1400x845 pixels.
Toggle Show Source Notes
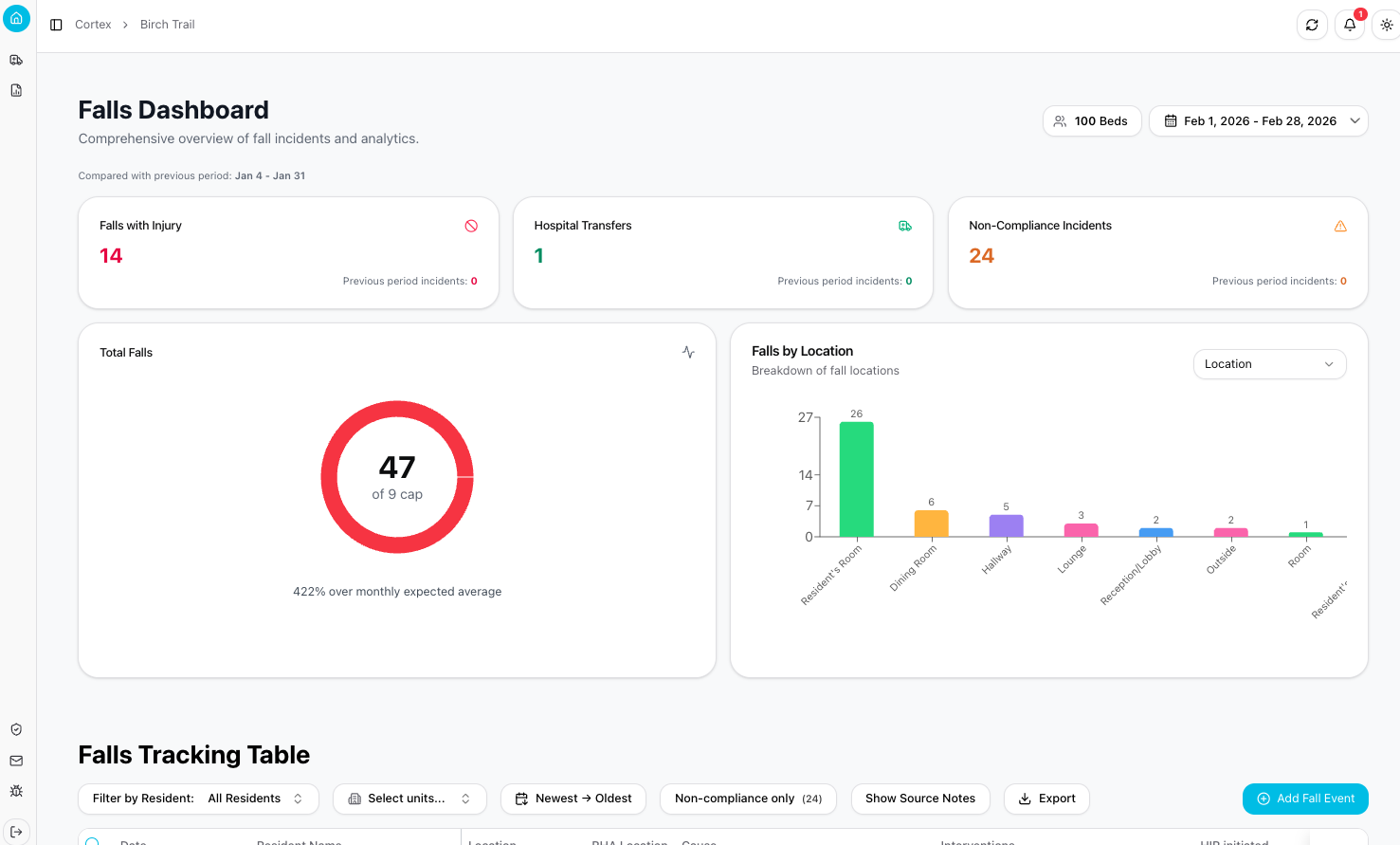[x=919, y=799]
